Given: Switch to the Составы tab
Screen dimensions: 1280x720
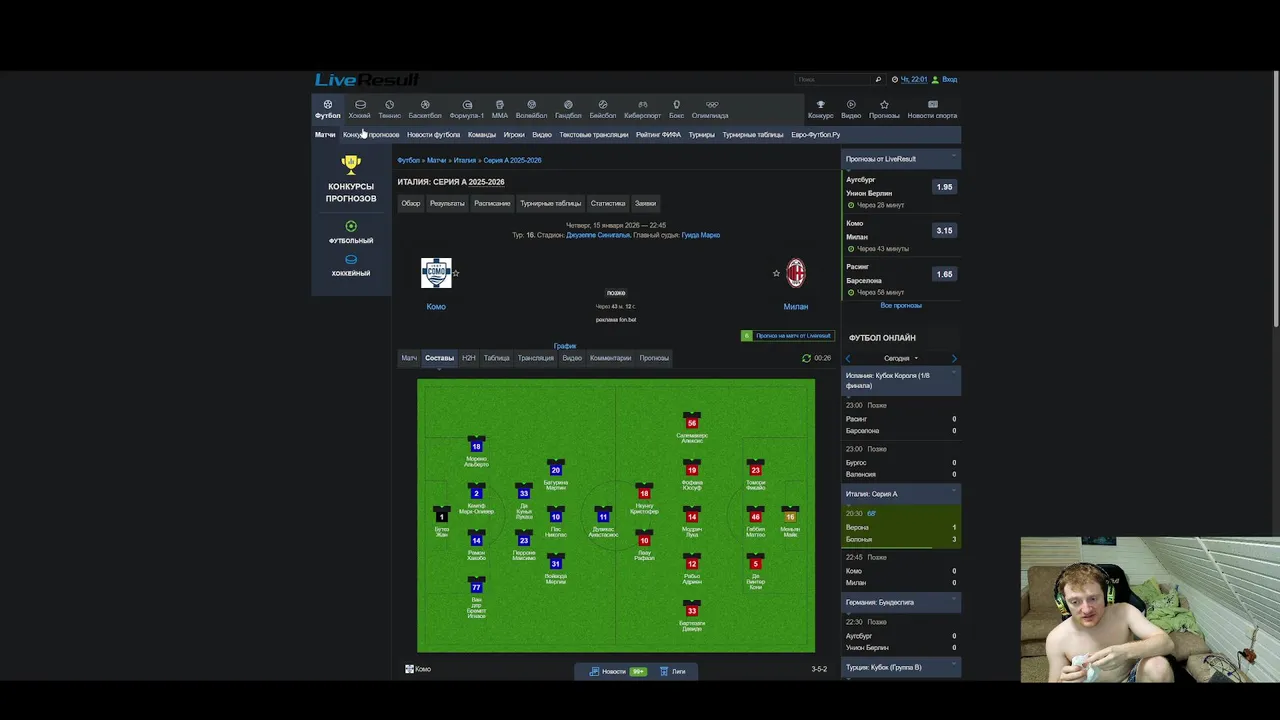Looking at the screenshot, I should [439, 358].
